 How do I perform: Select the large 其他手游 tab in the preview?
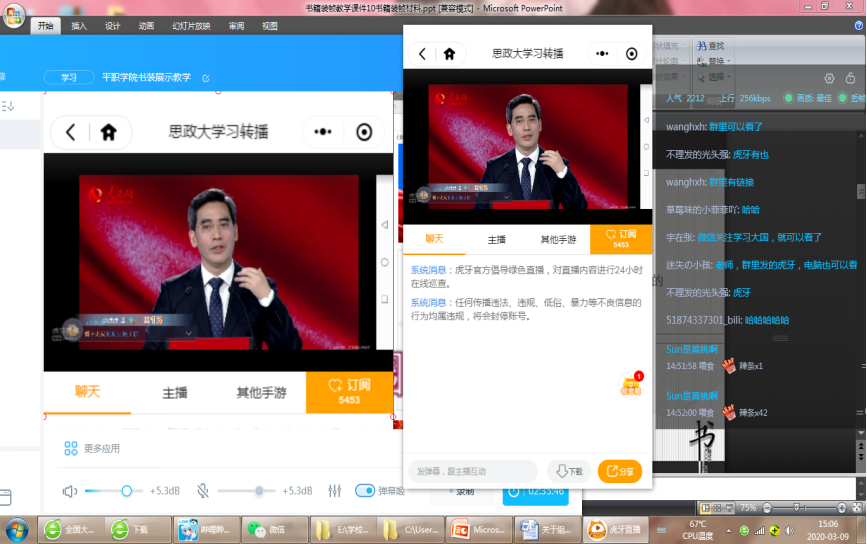pyautogui.click(x=261, y=393)
